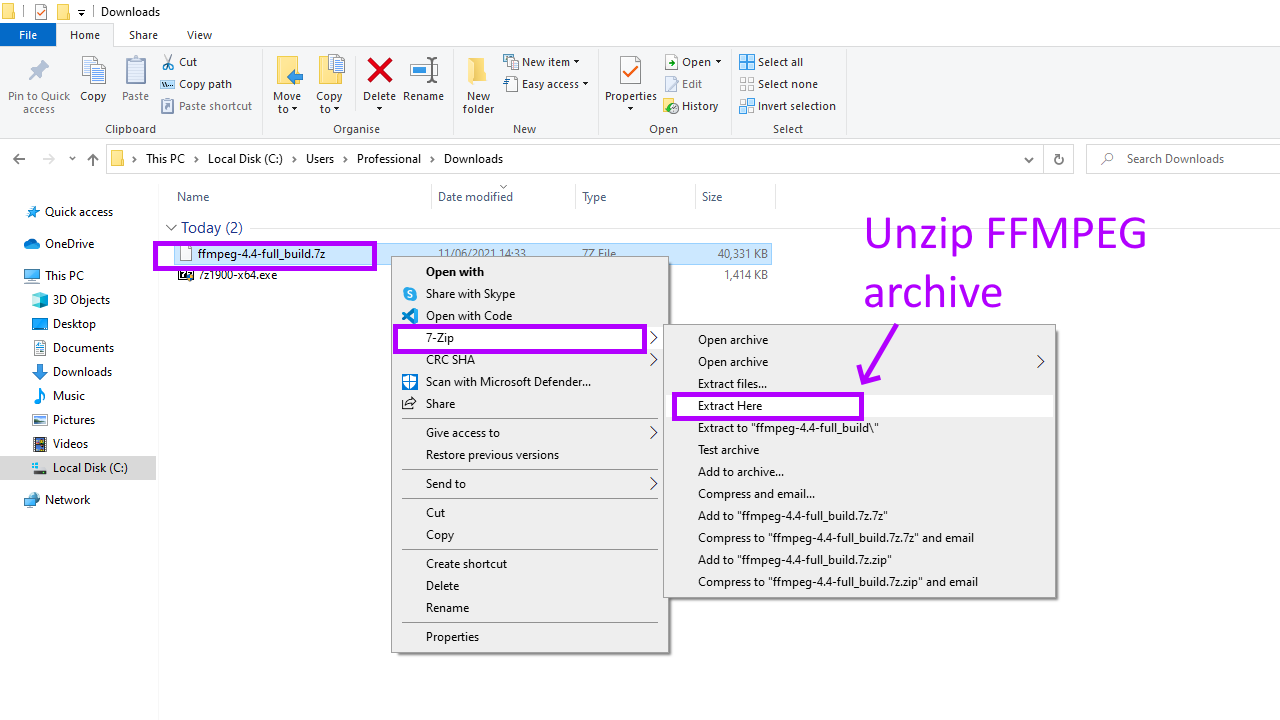Image resolution: width=1280 pixels, height=720 pixels.
Task: Click the Copy ribbon icon
Action: (93, 71)
